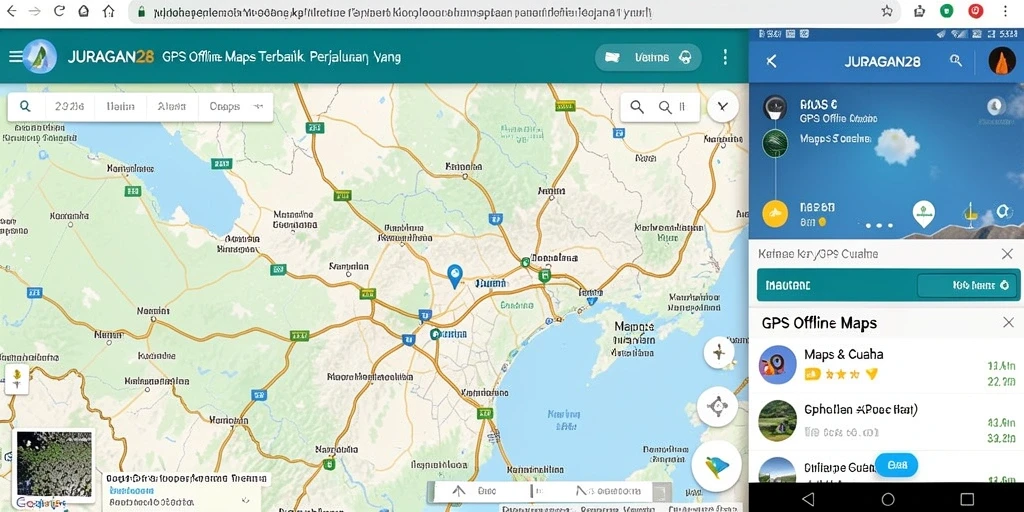Open the three-dot menu in teal header
This screenshot has height=512, width=1024.
[x=725, y=57]
